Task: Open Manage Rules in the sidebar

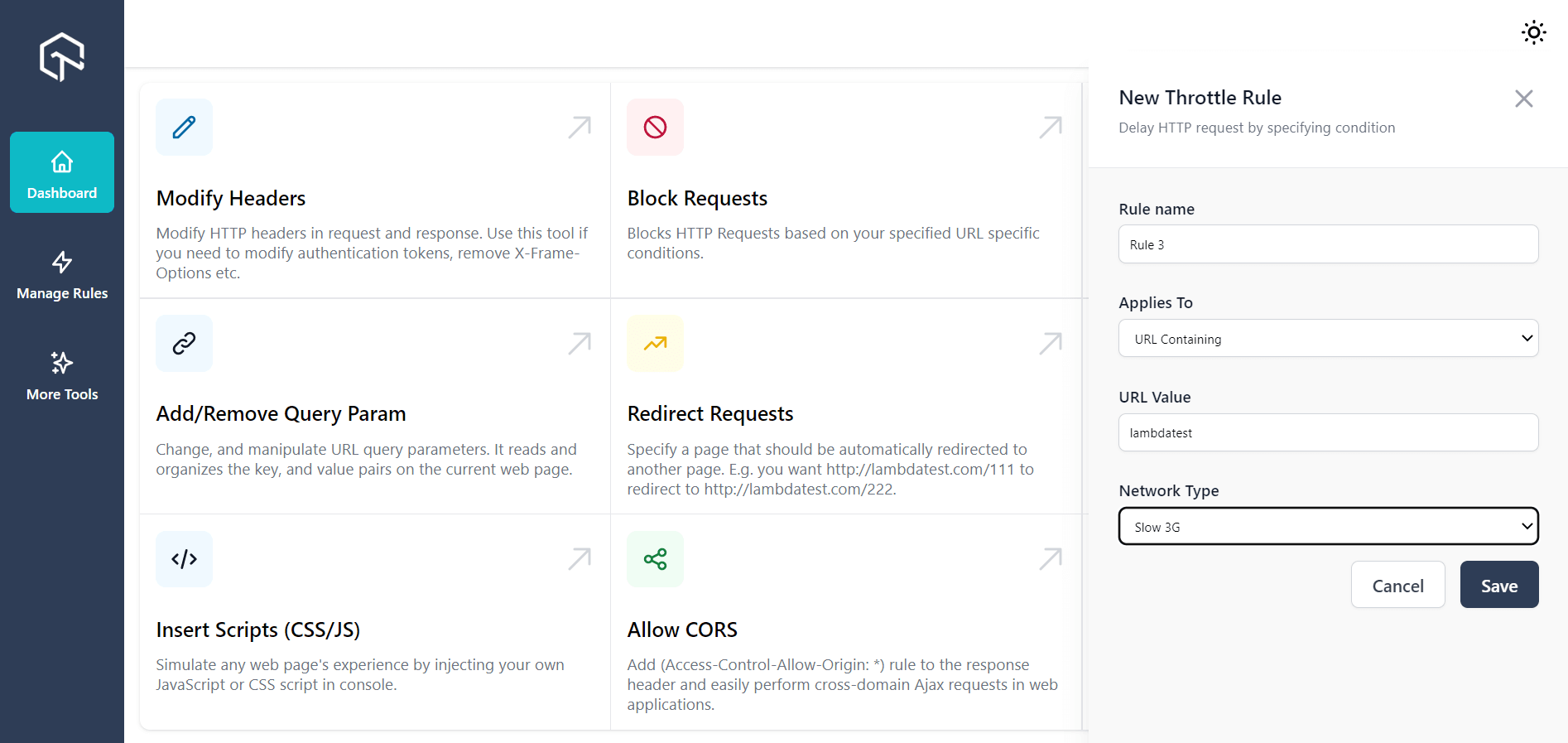Action: [62, 275]
